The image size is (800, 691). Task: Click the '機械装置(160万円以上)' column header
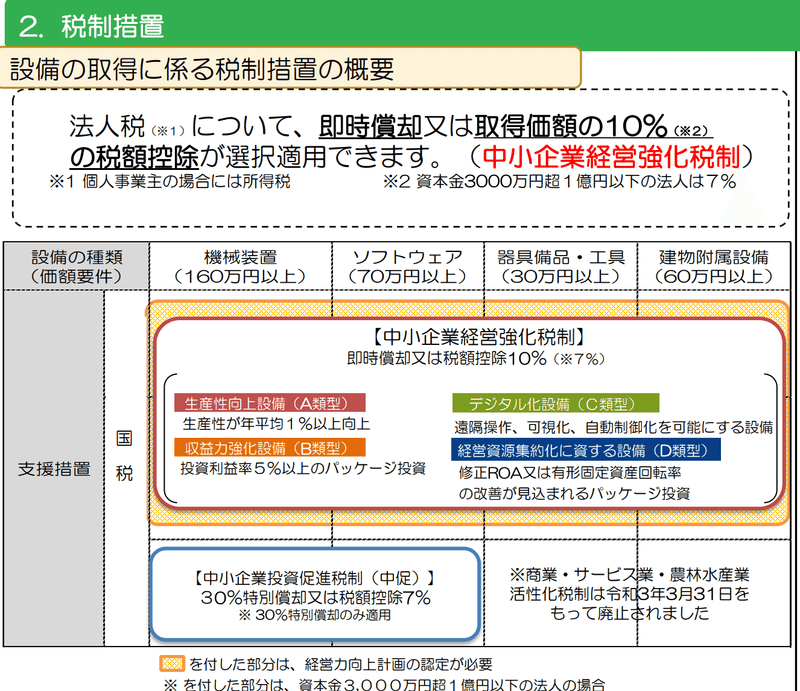240,266
